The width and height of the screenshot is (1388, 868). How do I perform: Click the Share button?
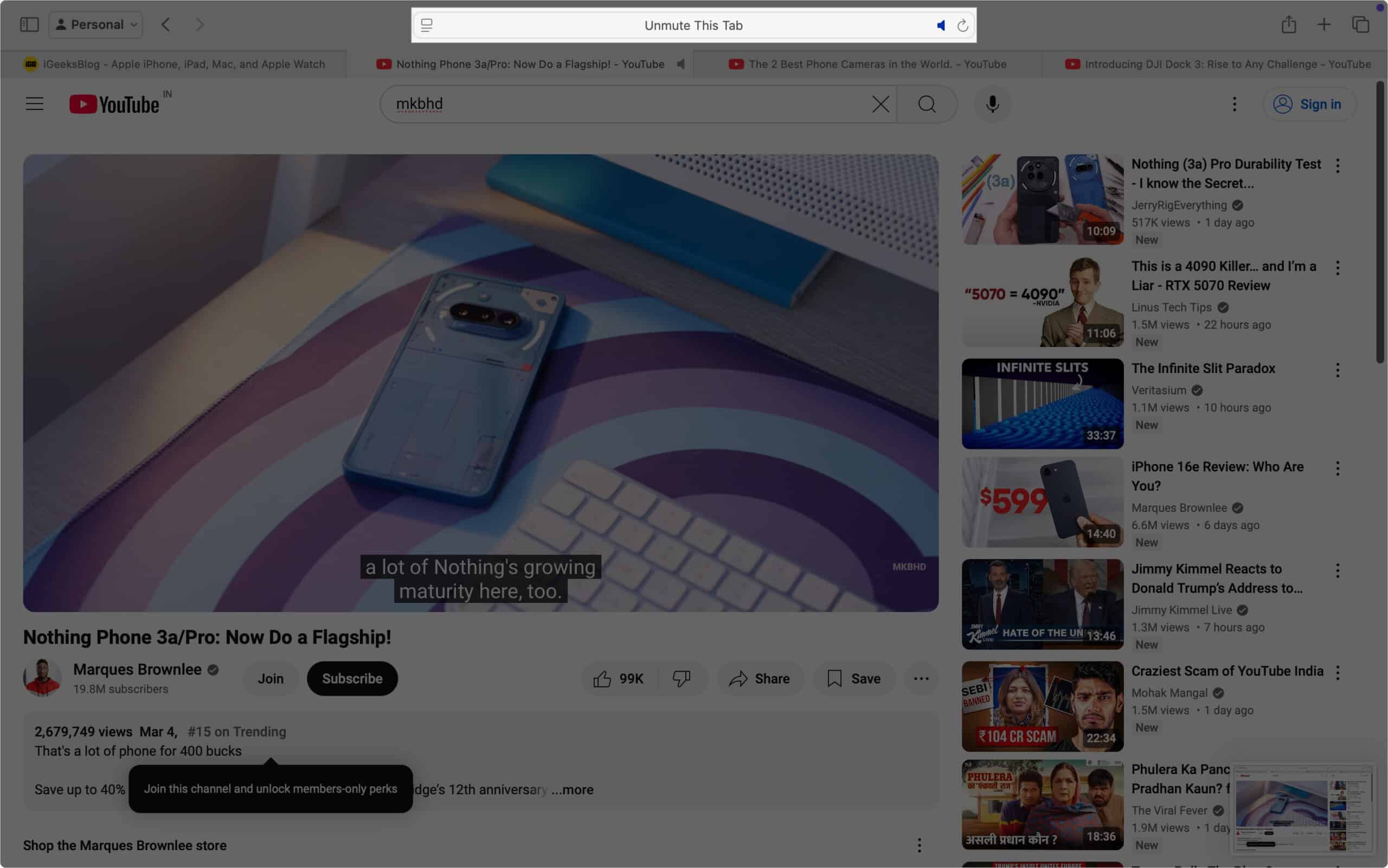pyautogui.click(x=760, y=679)
